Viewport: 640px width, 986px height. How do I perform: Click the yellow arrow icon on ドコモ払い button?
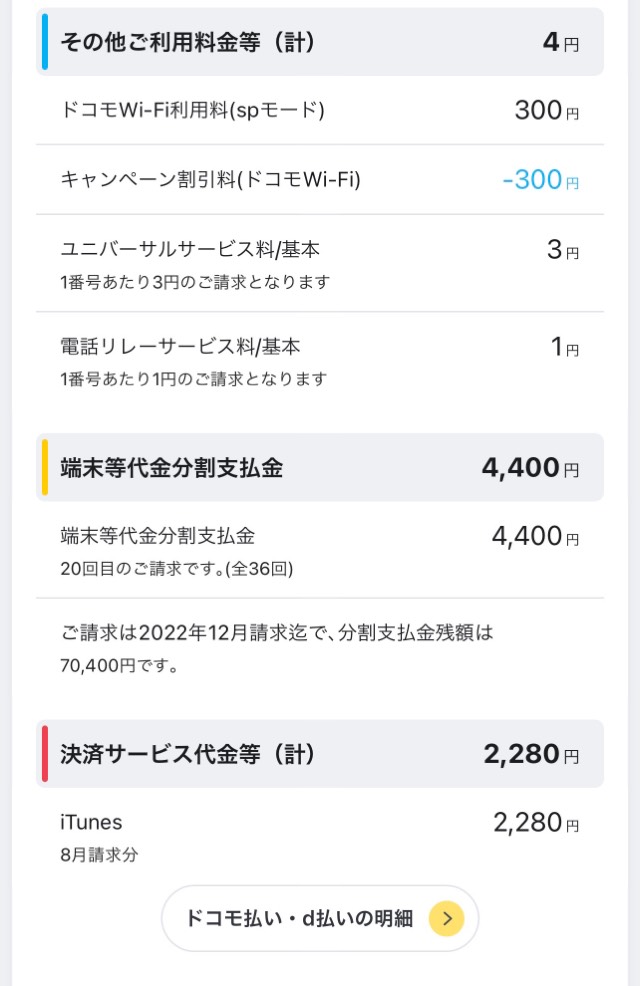[x=446, y=918]
